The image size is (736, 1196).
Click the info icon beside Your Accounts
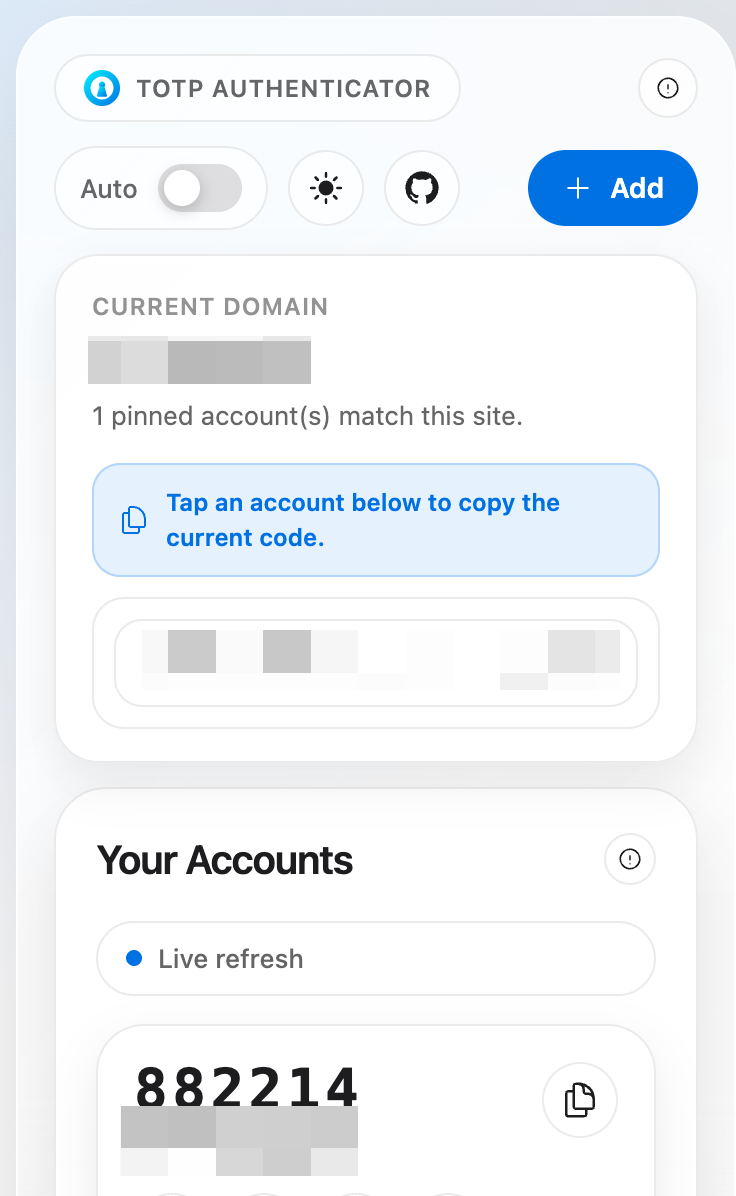[630, 859]
